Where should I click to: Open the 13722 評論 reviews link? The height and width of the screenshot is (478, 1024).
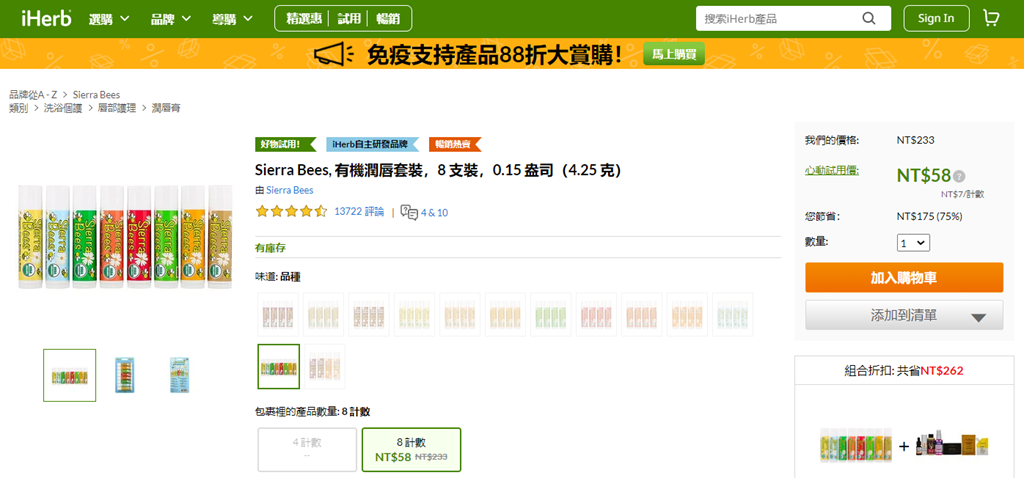359,212
